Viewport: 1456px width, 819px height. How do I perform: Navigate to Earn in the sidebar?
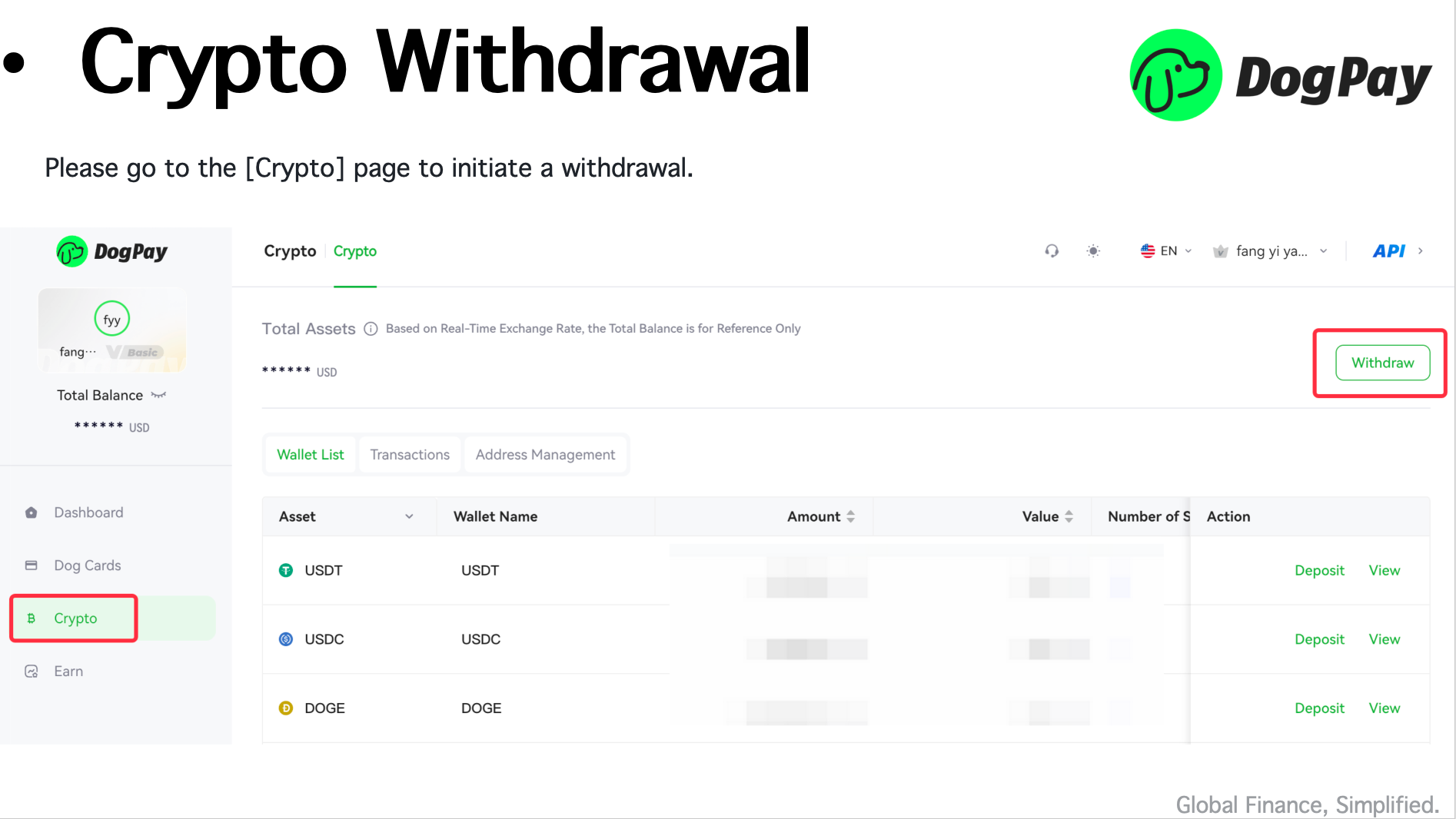68,671
